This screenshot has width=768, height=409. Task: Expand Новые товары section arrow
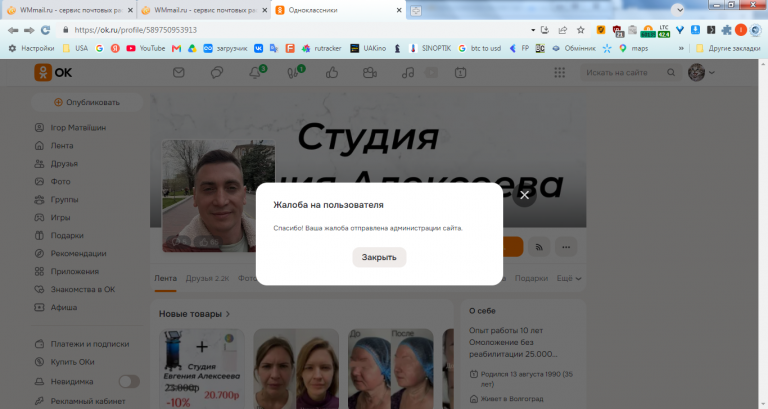click(x=228, y=314)
